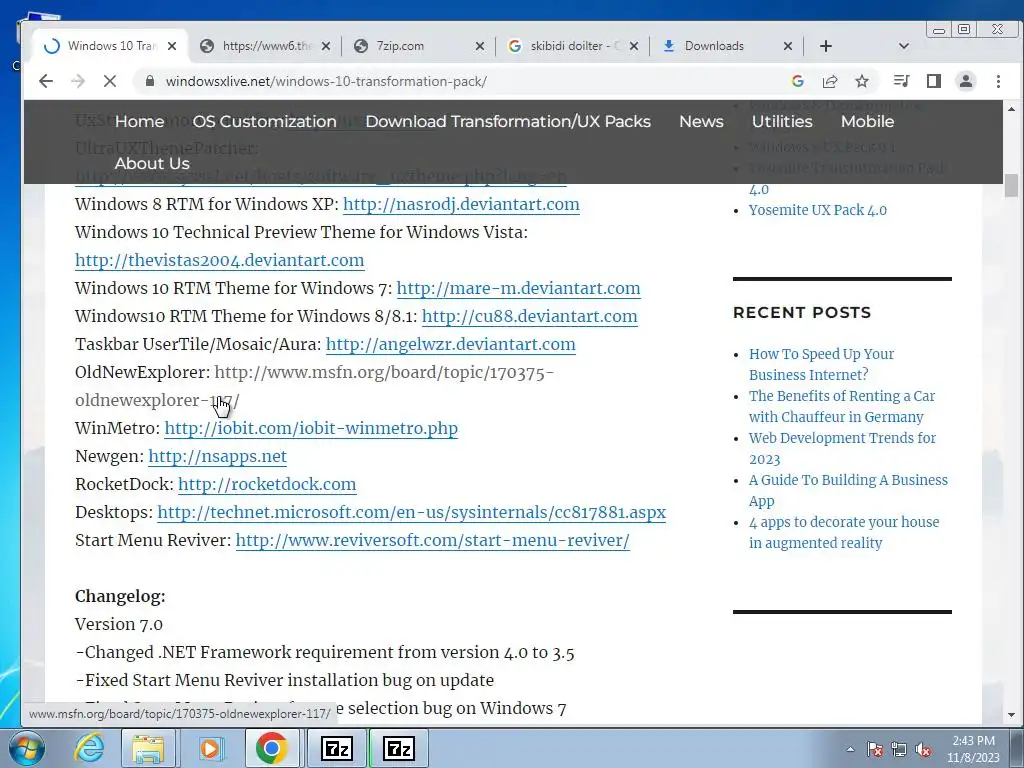The width and height of the screenshot is (1024, 768).
Task: Open Chrome three-dot menu
Action: [998, 81]
